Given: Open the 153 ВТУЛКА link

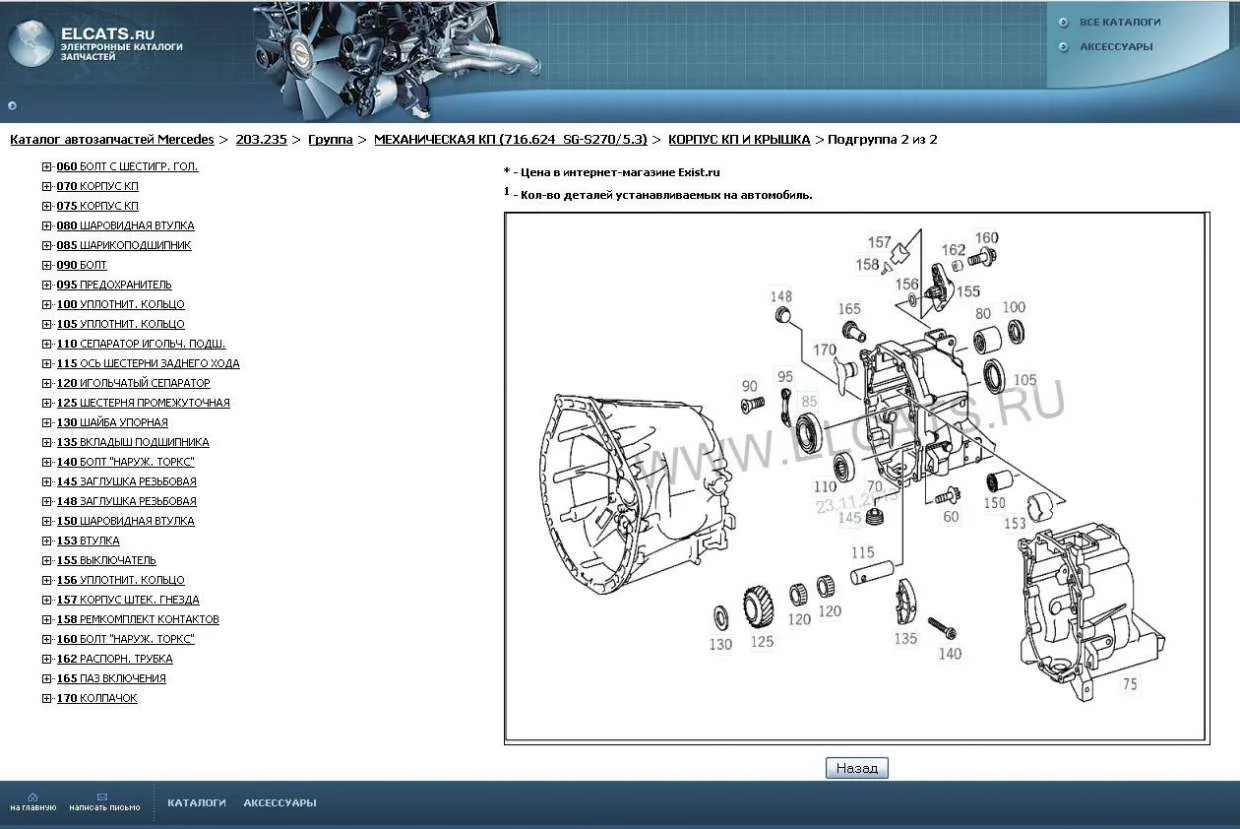Looking at the screenshot, I should pos(88,541).
